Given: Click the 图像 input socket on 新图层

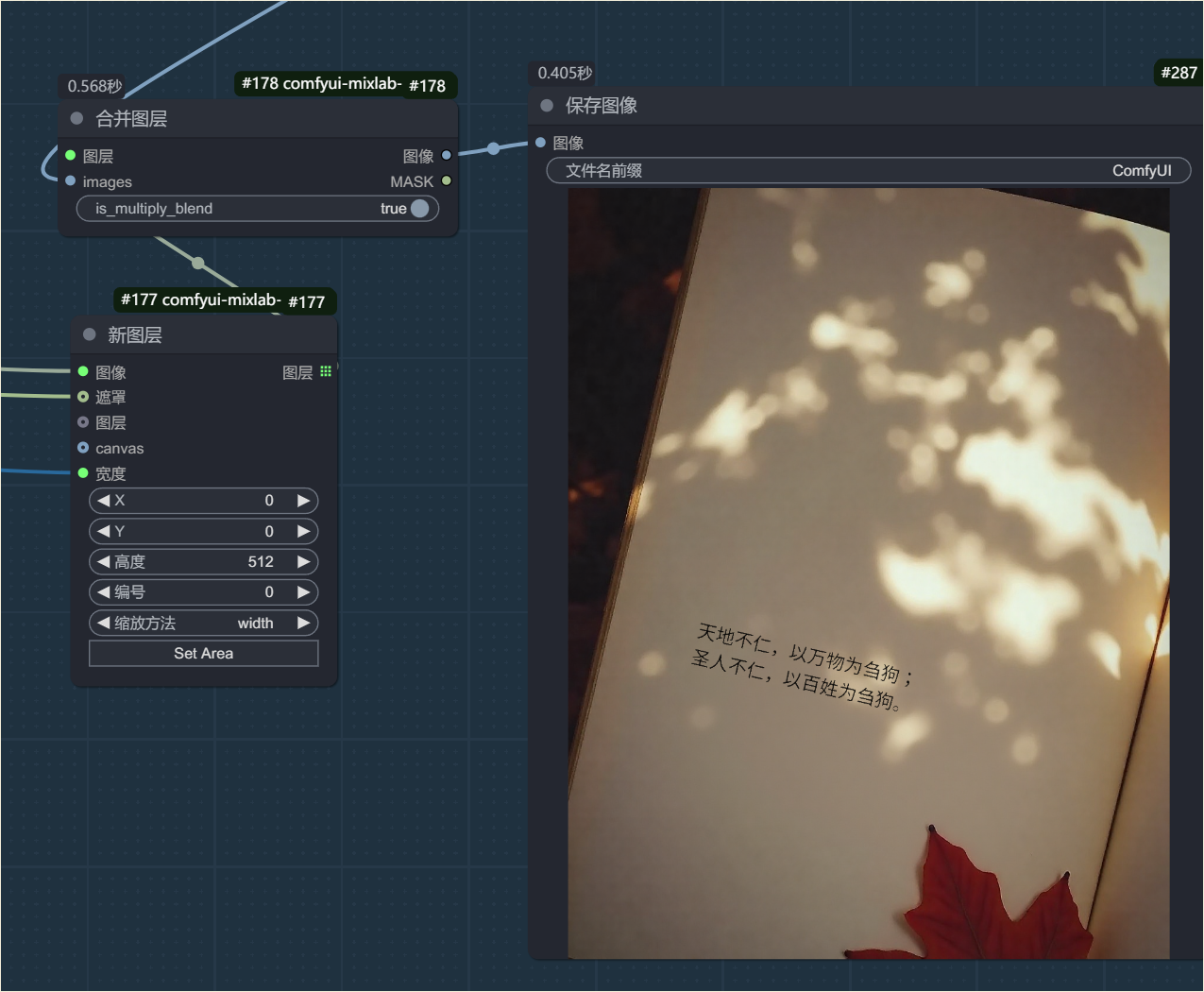Looking at the screenshot, I should click(83, 371).
